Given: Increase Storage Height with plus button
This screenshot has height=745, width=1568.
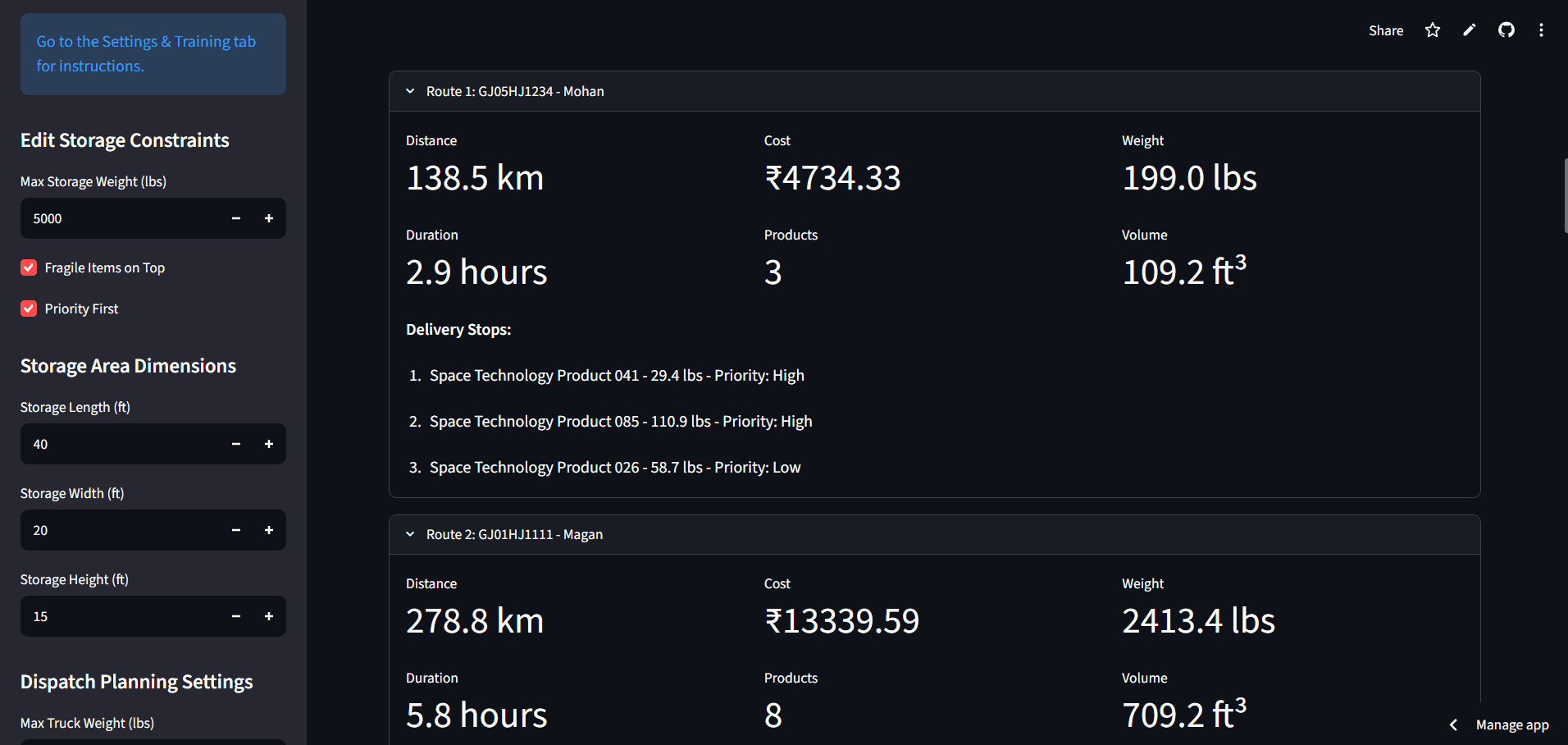Looking at the screenshot, I should (269, 616).
